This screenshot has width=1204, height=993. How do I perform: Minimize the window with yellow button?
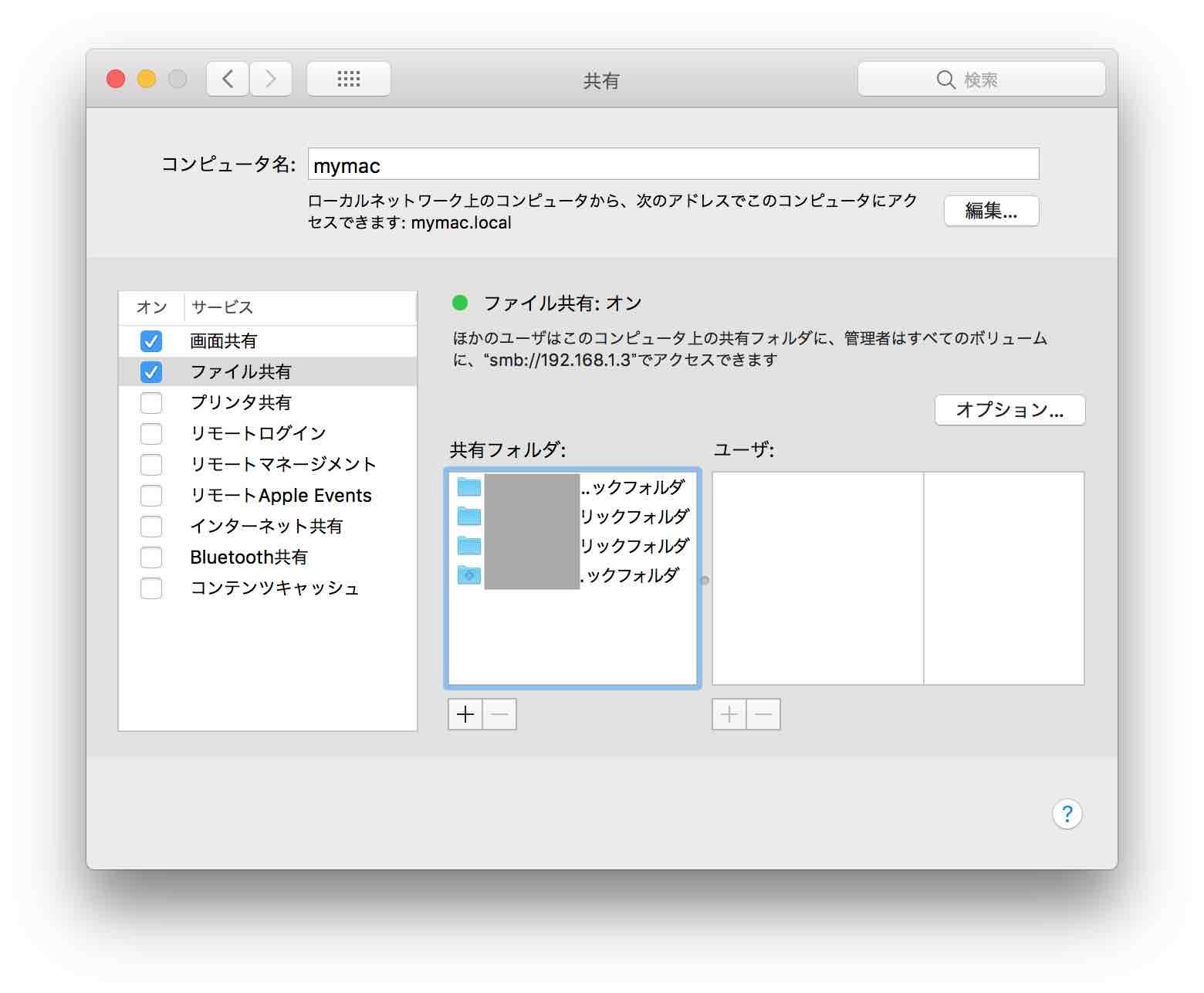tap(147, 79)
